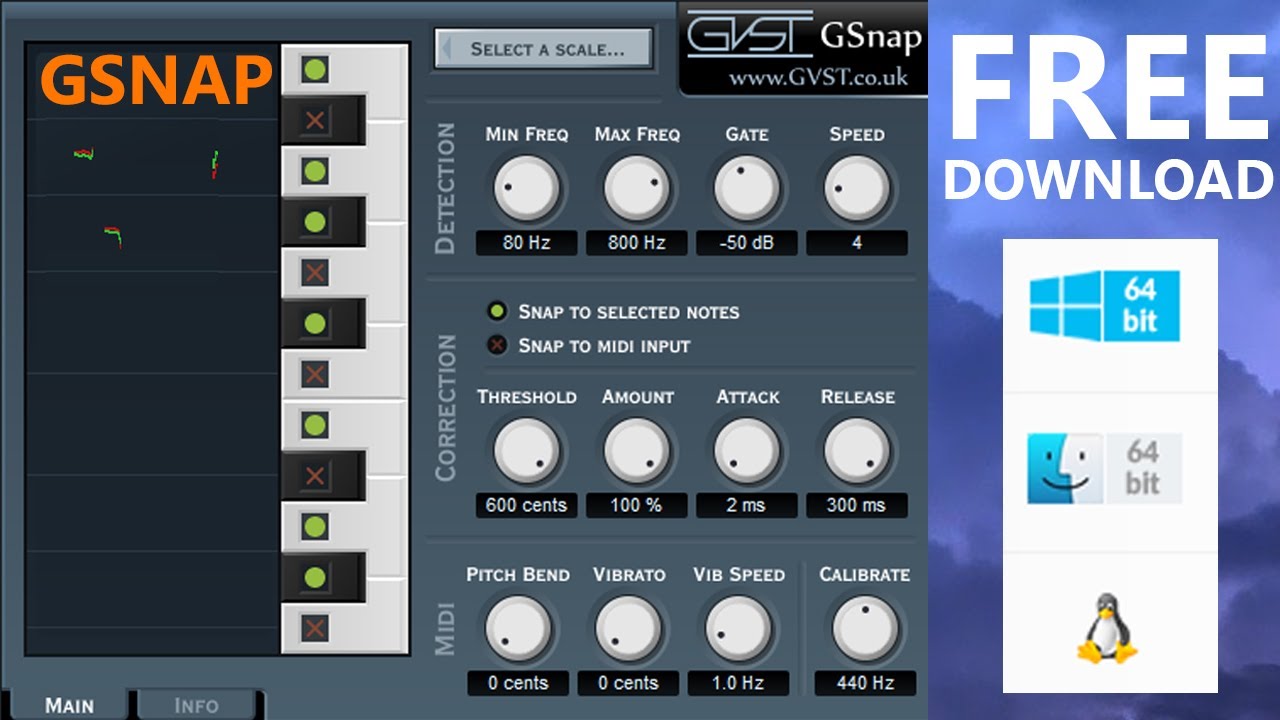
Task: Click the Calibrate knob
Action: tap(865, 629)
